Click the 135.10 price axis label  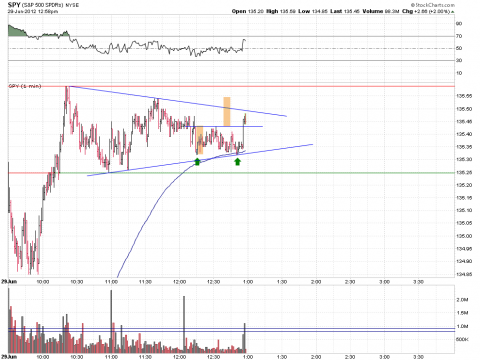[x=464, y=210]
